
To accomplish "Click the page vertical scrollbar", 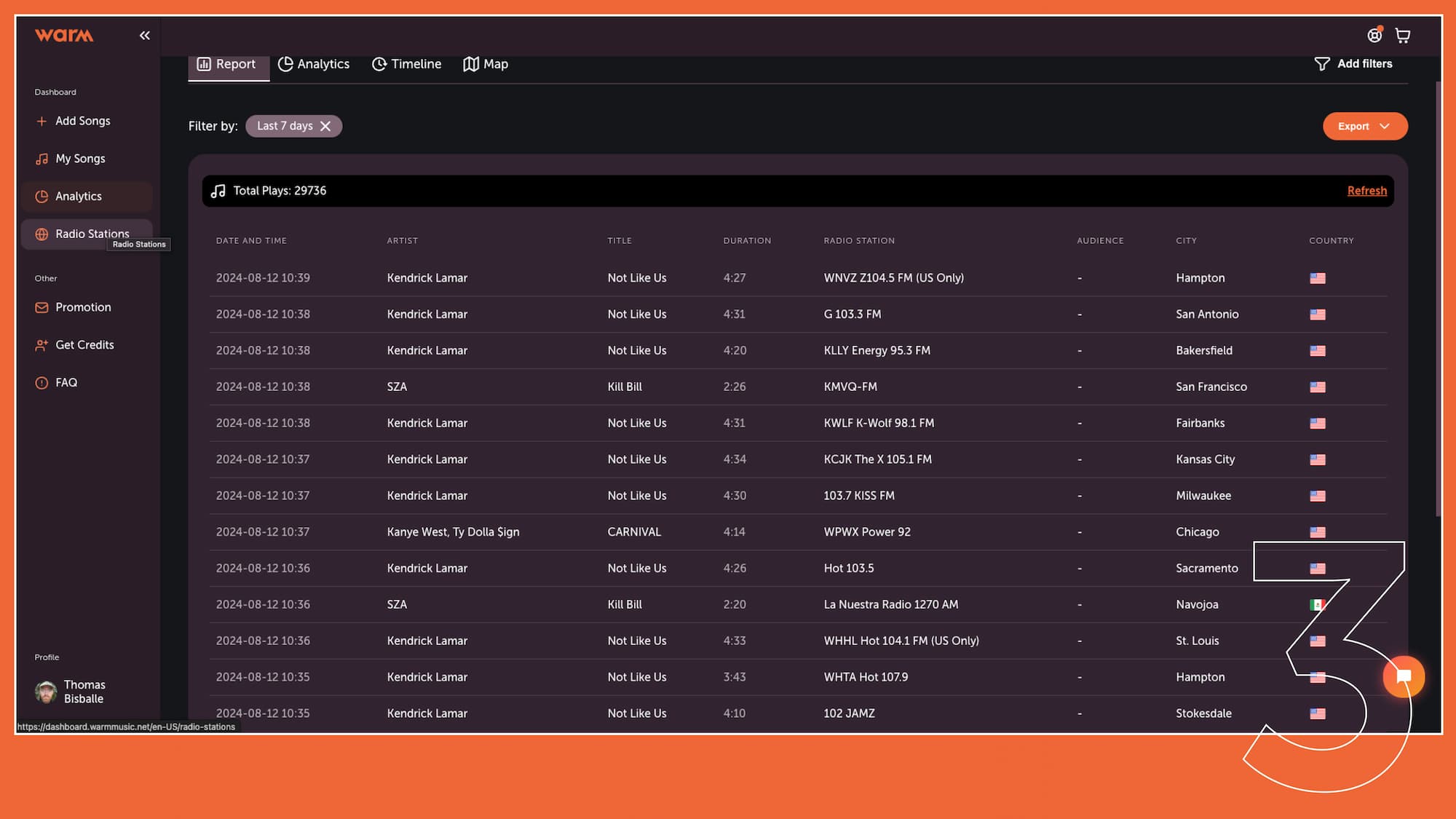I will (x=1438, y=298).
